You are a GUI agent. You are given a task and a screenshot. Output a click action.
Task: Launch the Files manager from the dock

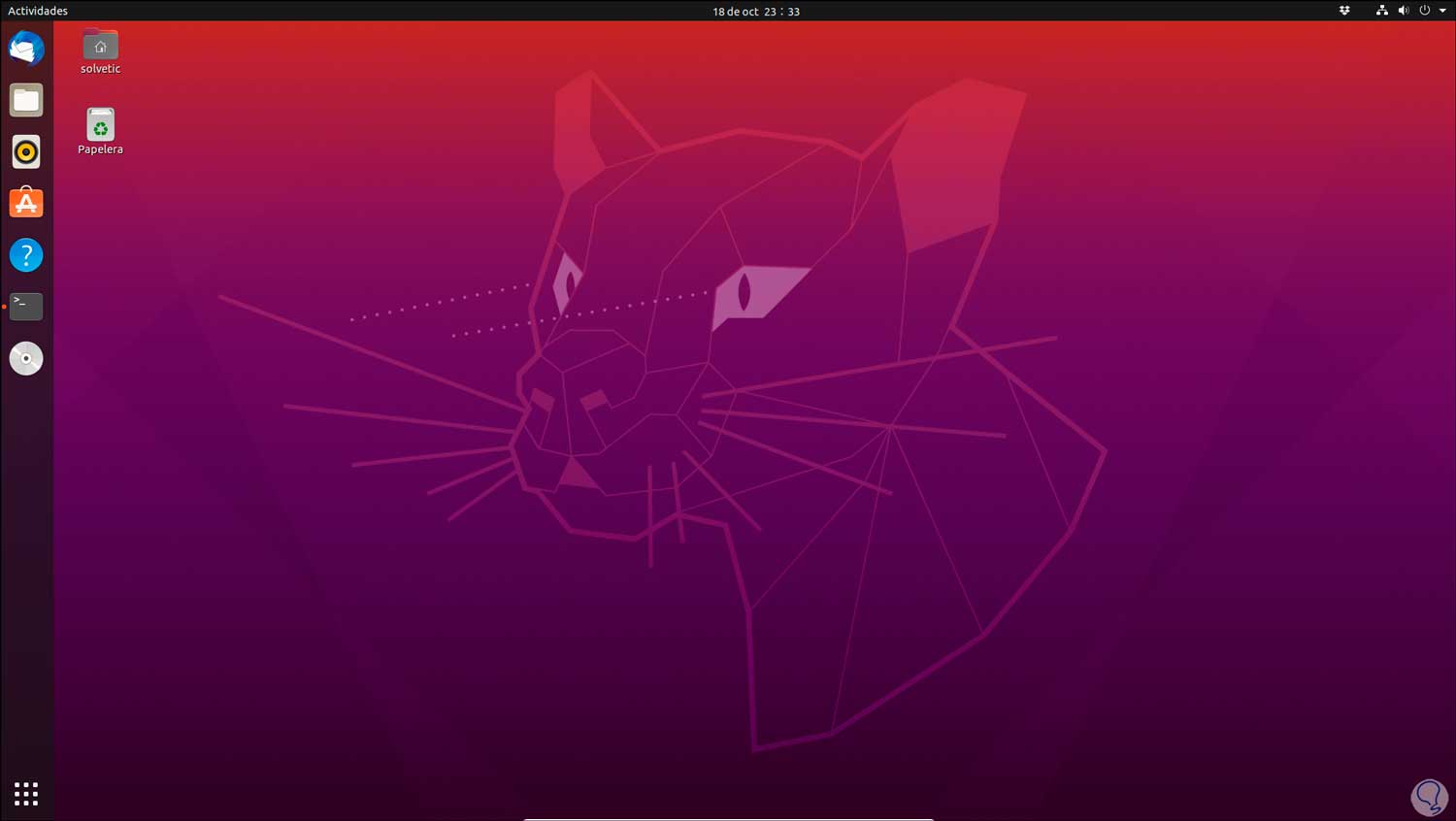tap(26, 100)
